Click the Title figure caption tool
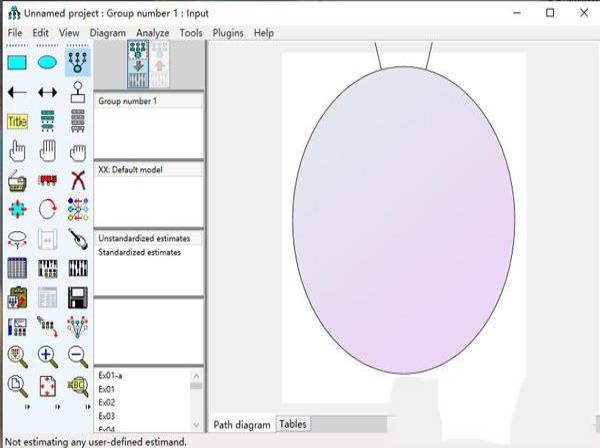Image resolution: width=600 pixels, height=448 pixels. (17, 122)
